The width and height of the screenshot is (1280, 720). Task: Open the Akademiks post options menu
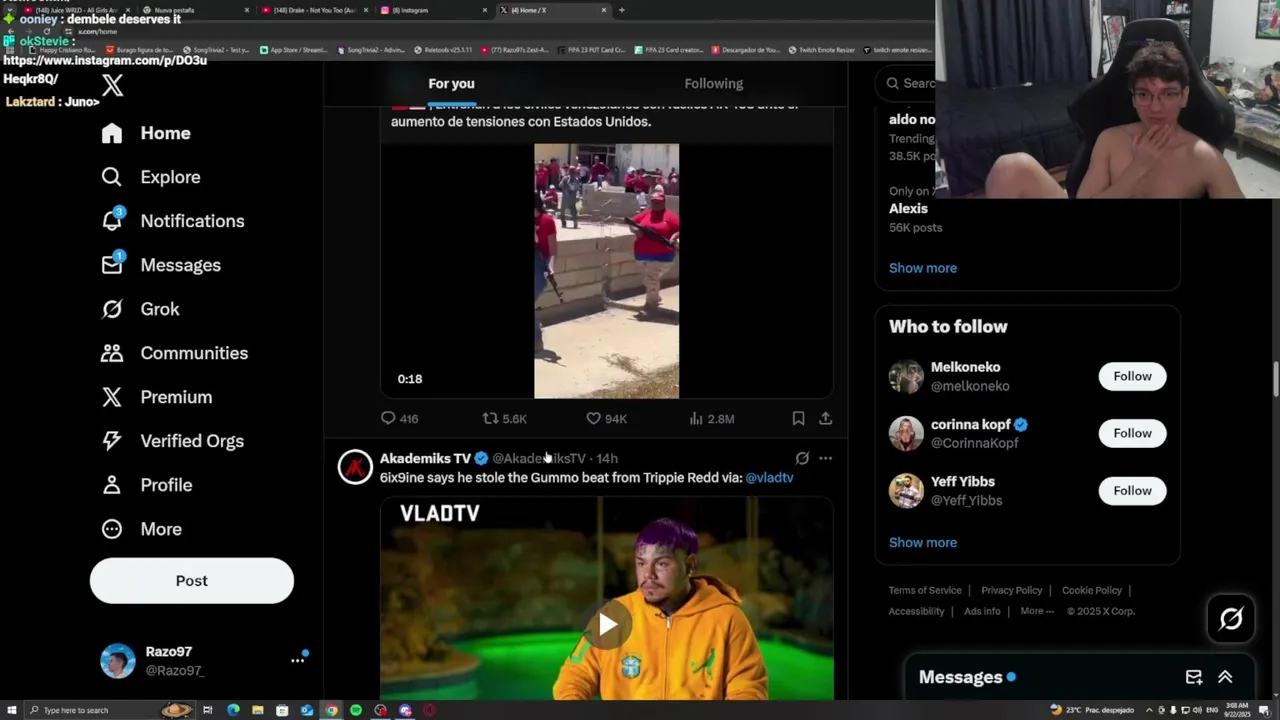pos(825,458)
